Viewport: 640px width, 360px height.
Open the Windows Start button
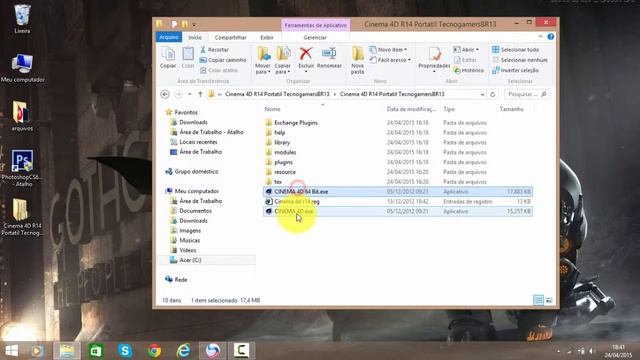point(11,351)
